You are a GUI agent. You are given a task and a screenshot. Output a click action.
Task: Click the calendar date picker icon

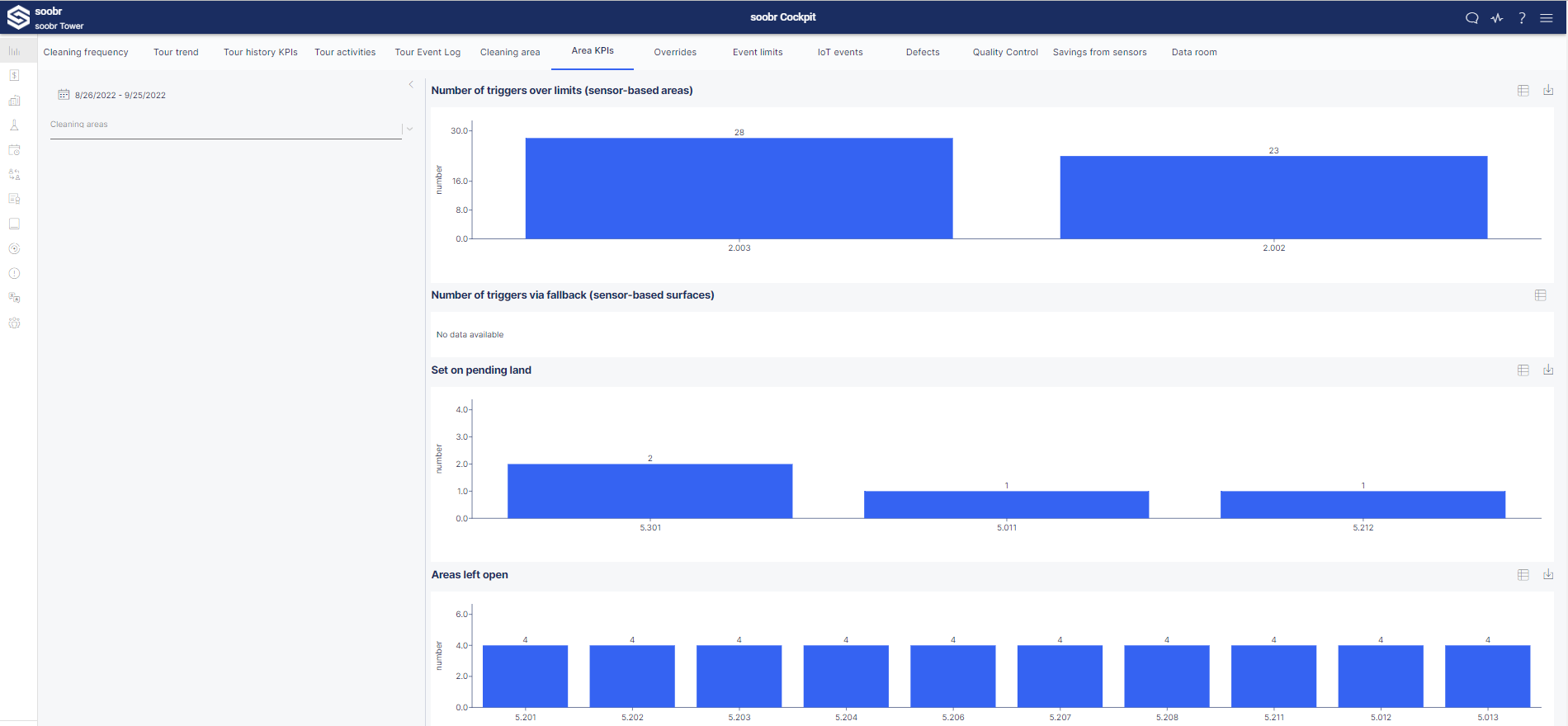coord(64,95)
